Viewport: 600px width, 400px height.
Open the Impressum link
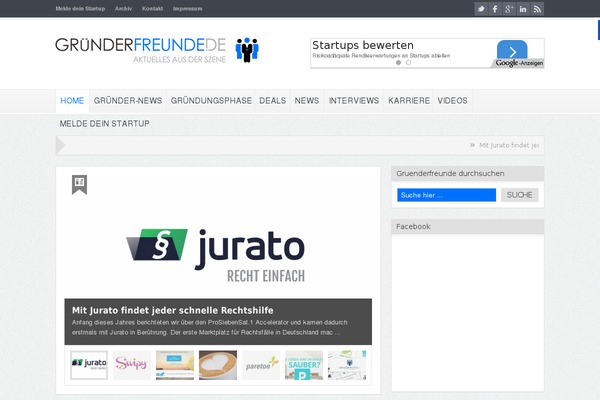(188, 8)
